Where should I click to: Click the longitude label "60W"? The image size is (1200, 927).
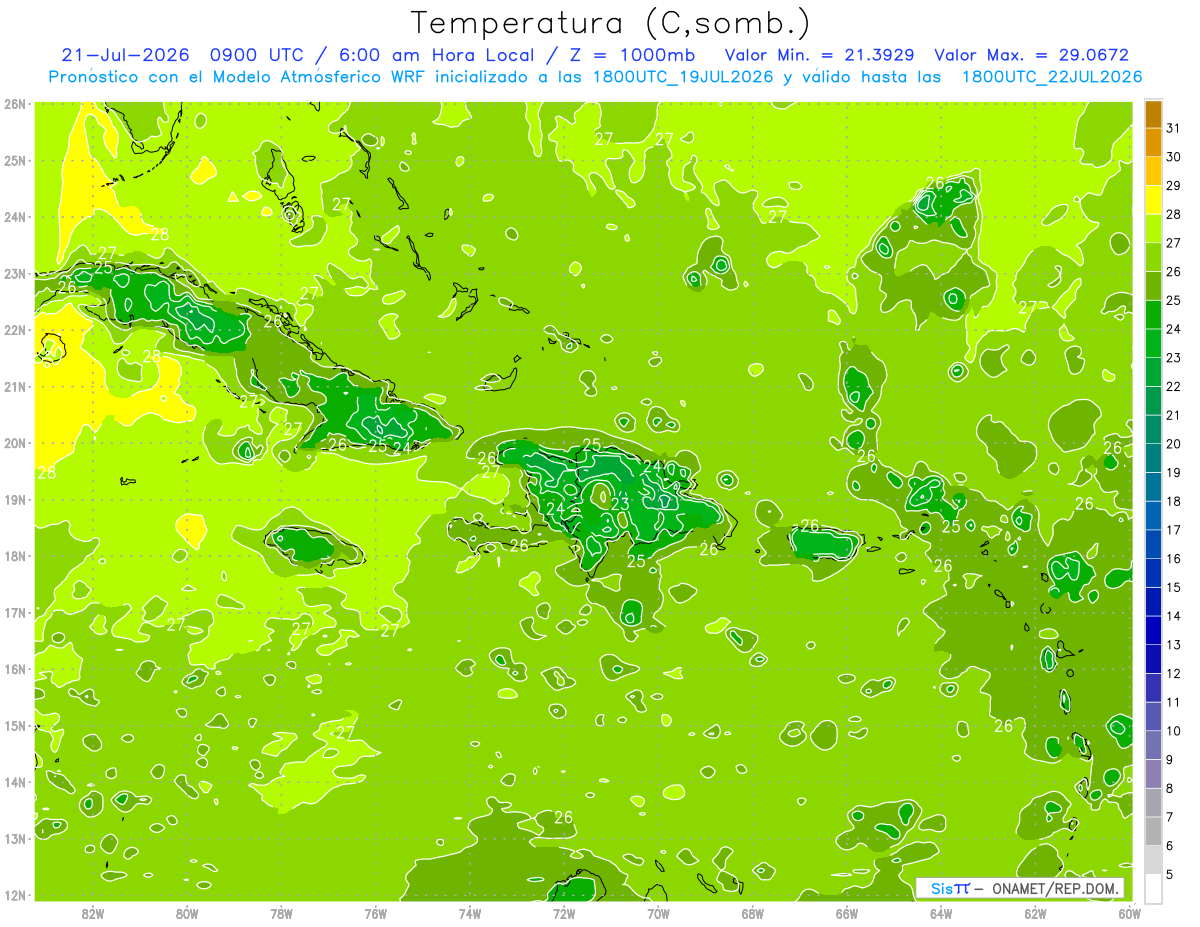(1130, 912)
